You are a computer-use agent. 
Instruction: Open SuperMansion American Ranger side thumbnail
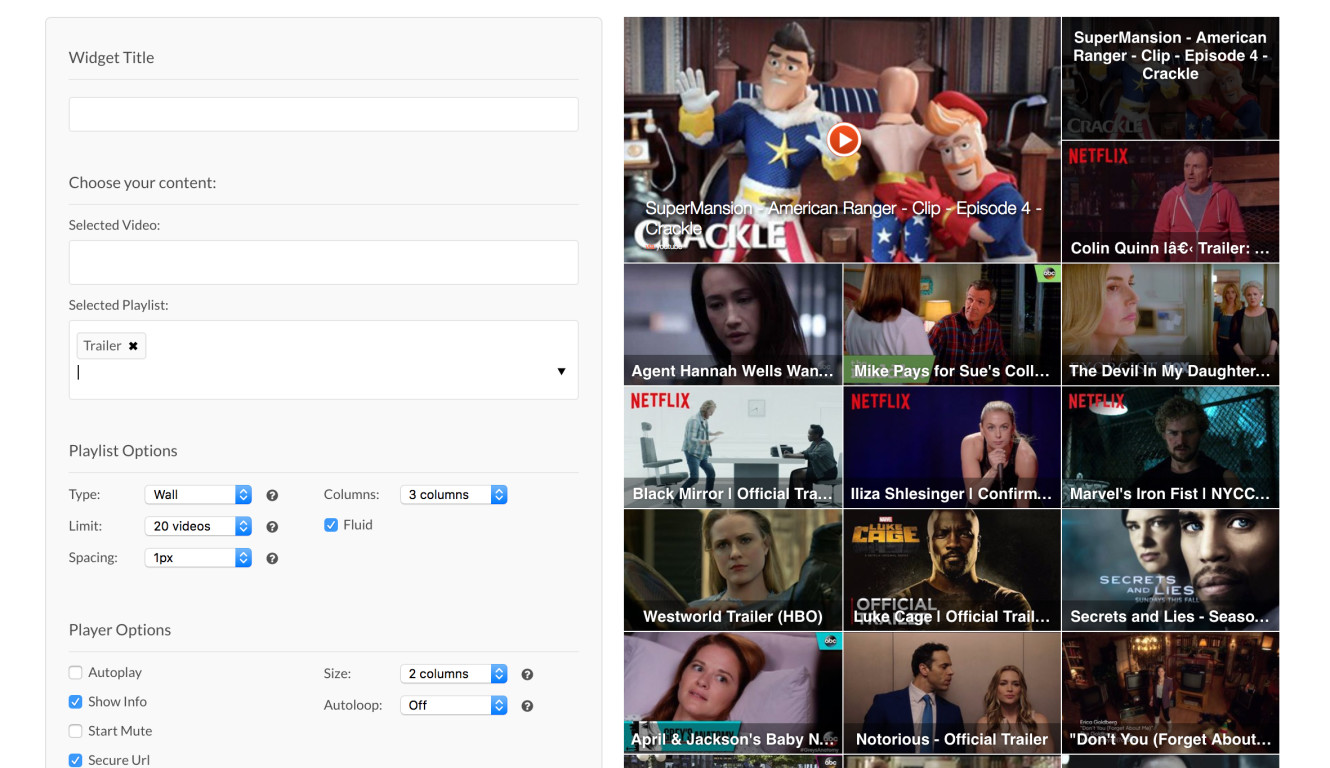(x=1170, y=78)
